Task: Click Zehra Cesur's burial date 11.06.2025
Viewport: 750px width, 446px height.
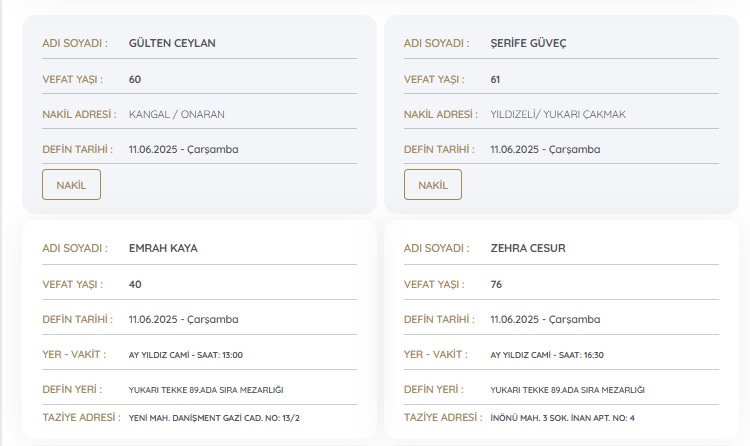Action: click(x=545, y=319)
